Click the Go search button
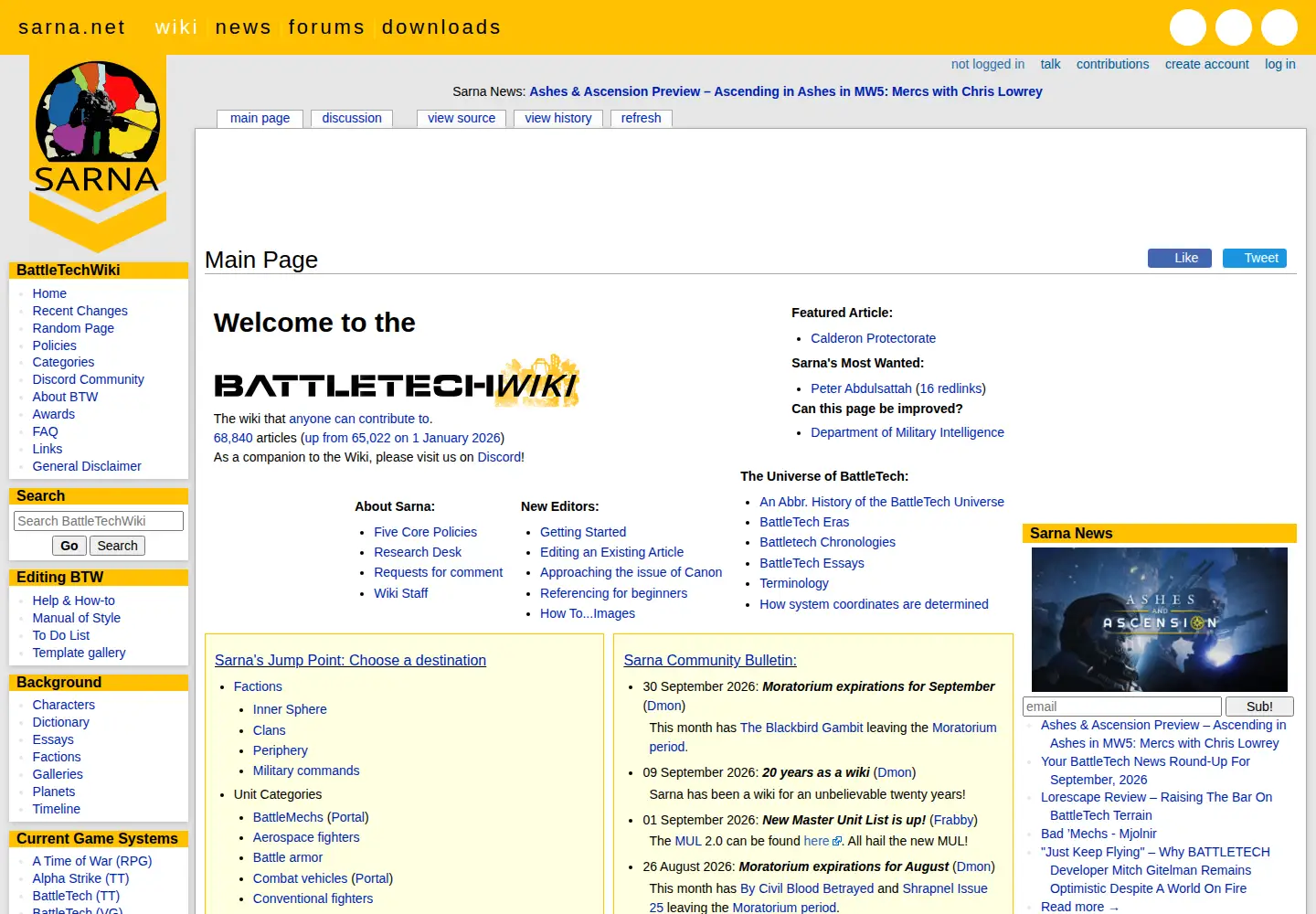The width and height of the screenshot is (1316, 914). (69, 546)
